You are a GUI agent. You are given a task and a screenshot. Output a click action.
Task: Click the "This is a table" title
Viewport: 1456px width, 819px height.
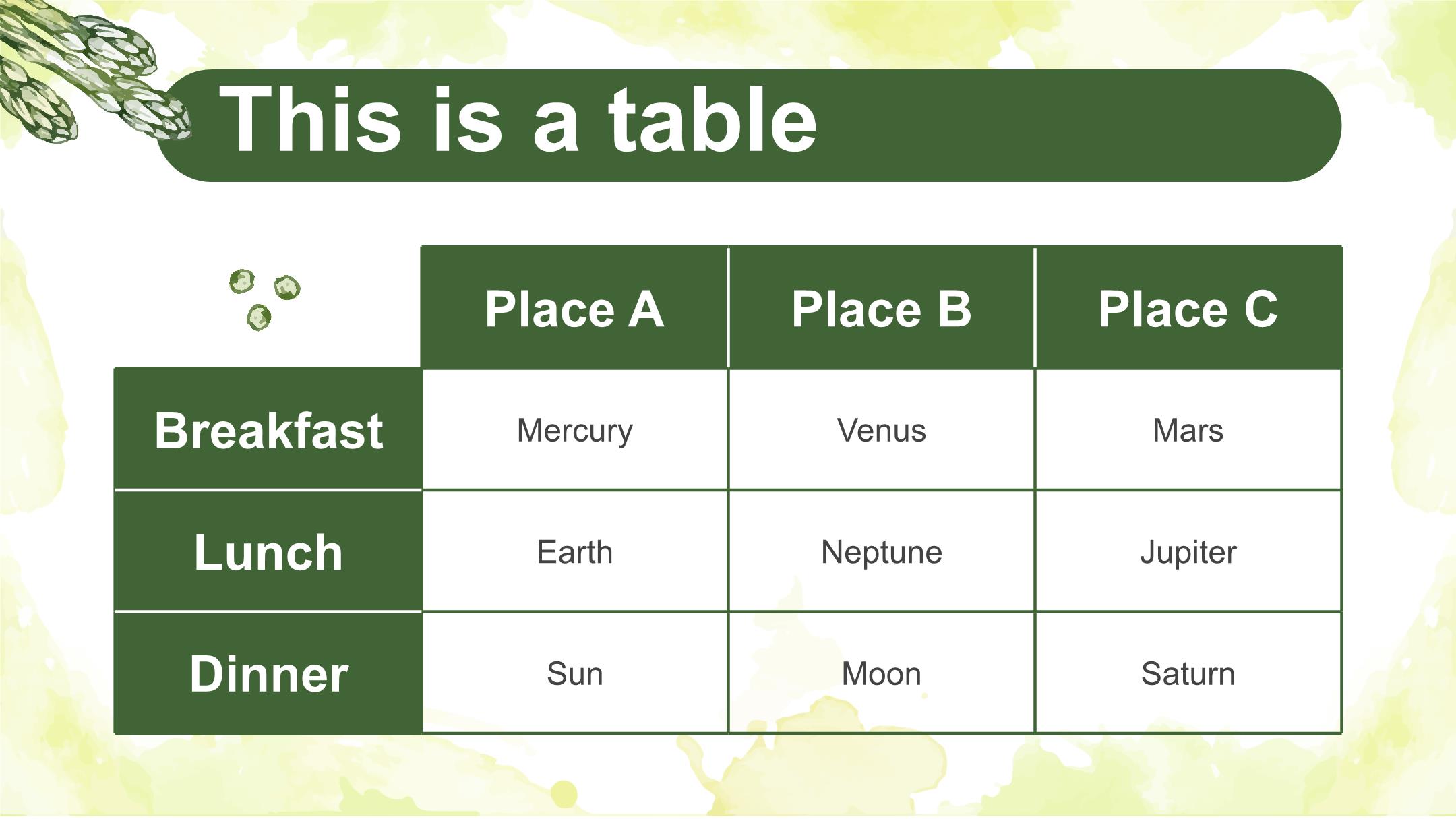tap(518, 121)
